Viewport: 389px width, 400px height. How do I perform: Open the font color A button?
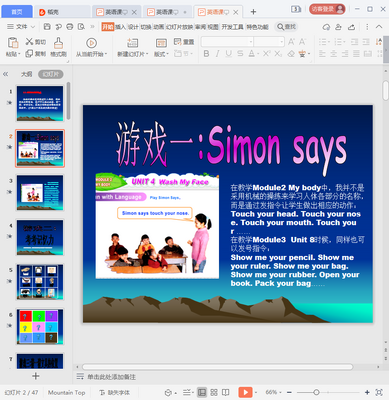[252, 53]
